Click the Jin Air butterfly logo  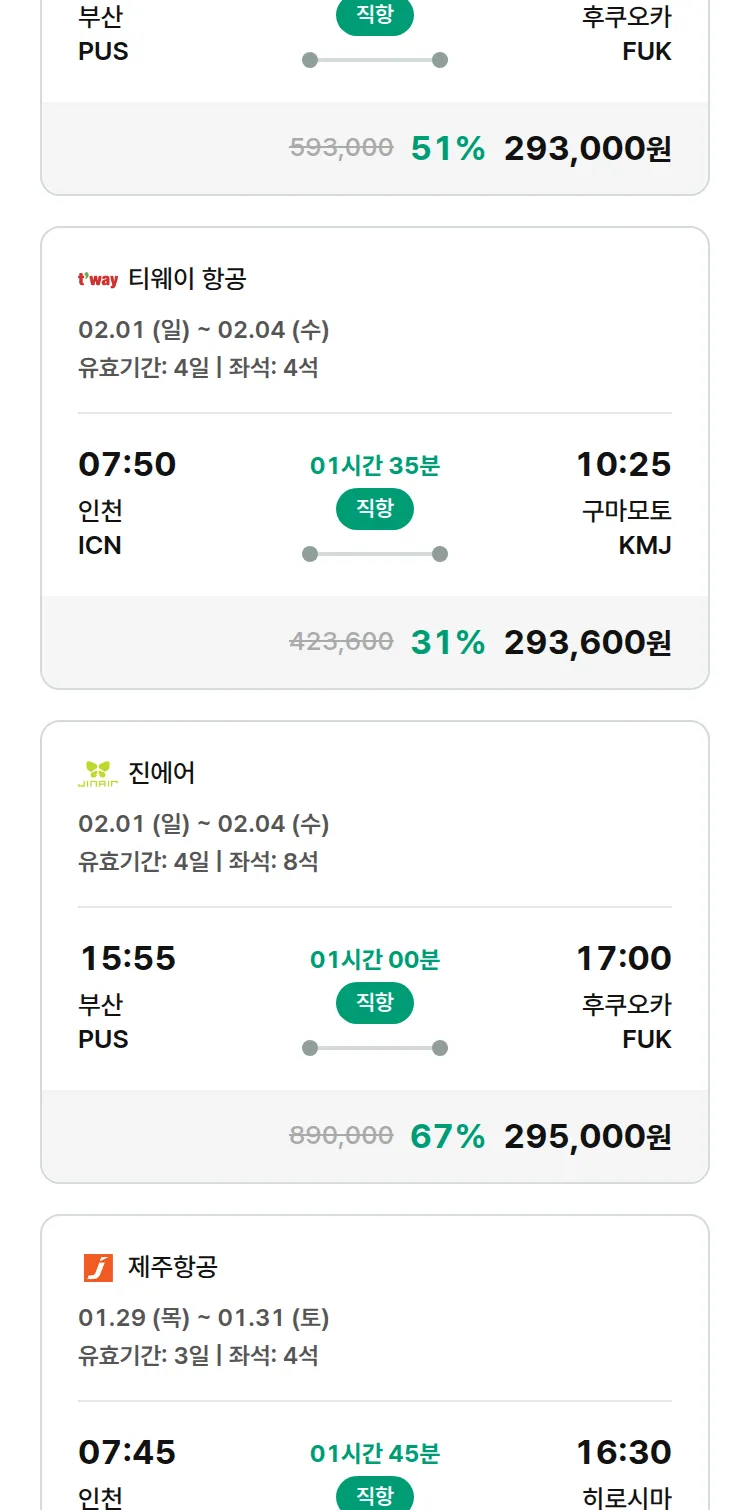point(98,774)
